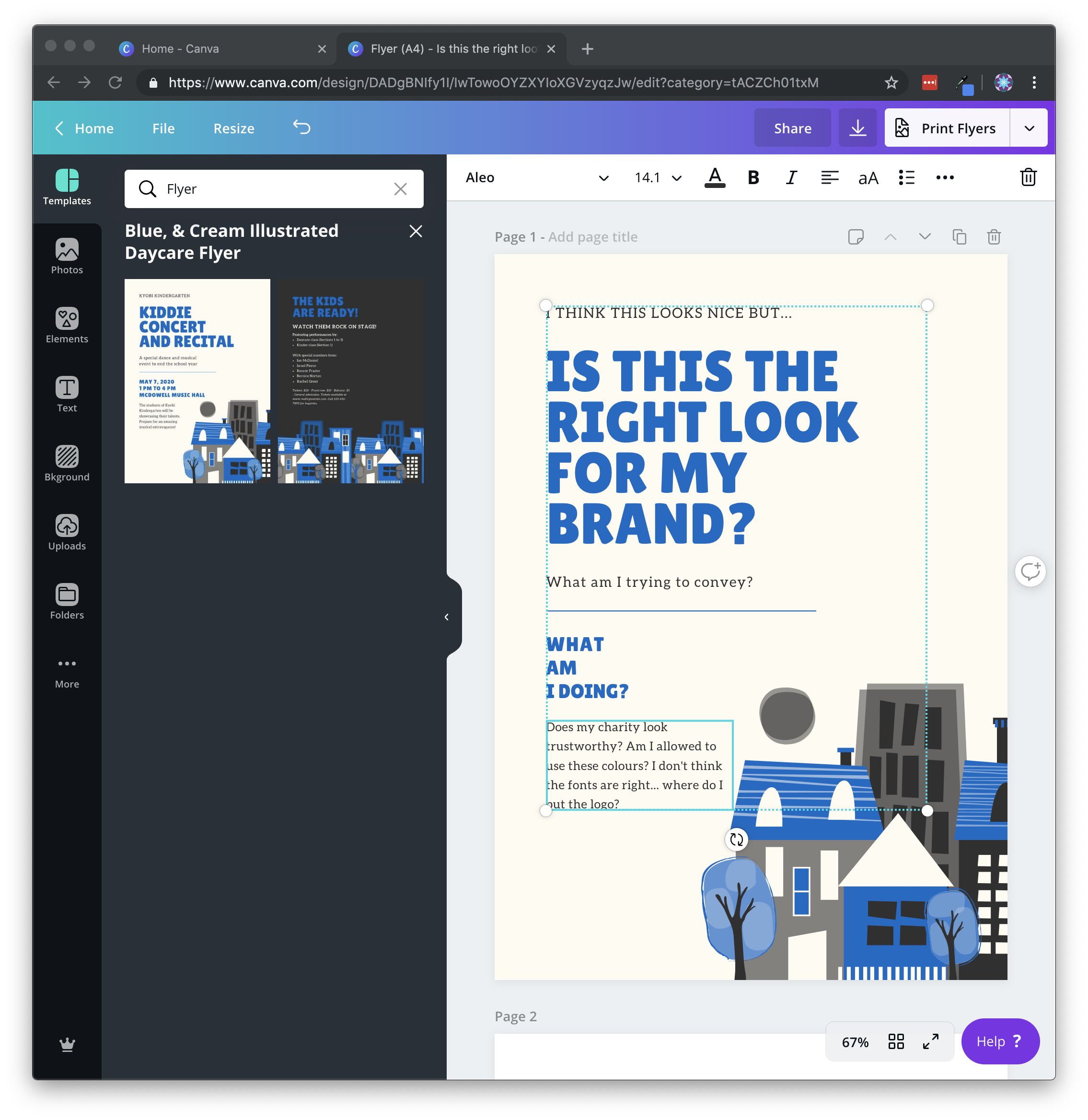The height and width of the screenshot is (1120, 1088).
Task: Open the Templates panel
Action: pyautogui.click(x=67, y=187)
